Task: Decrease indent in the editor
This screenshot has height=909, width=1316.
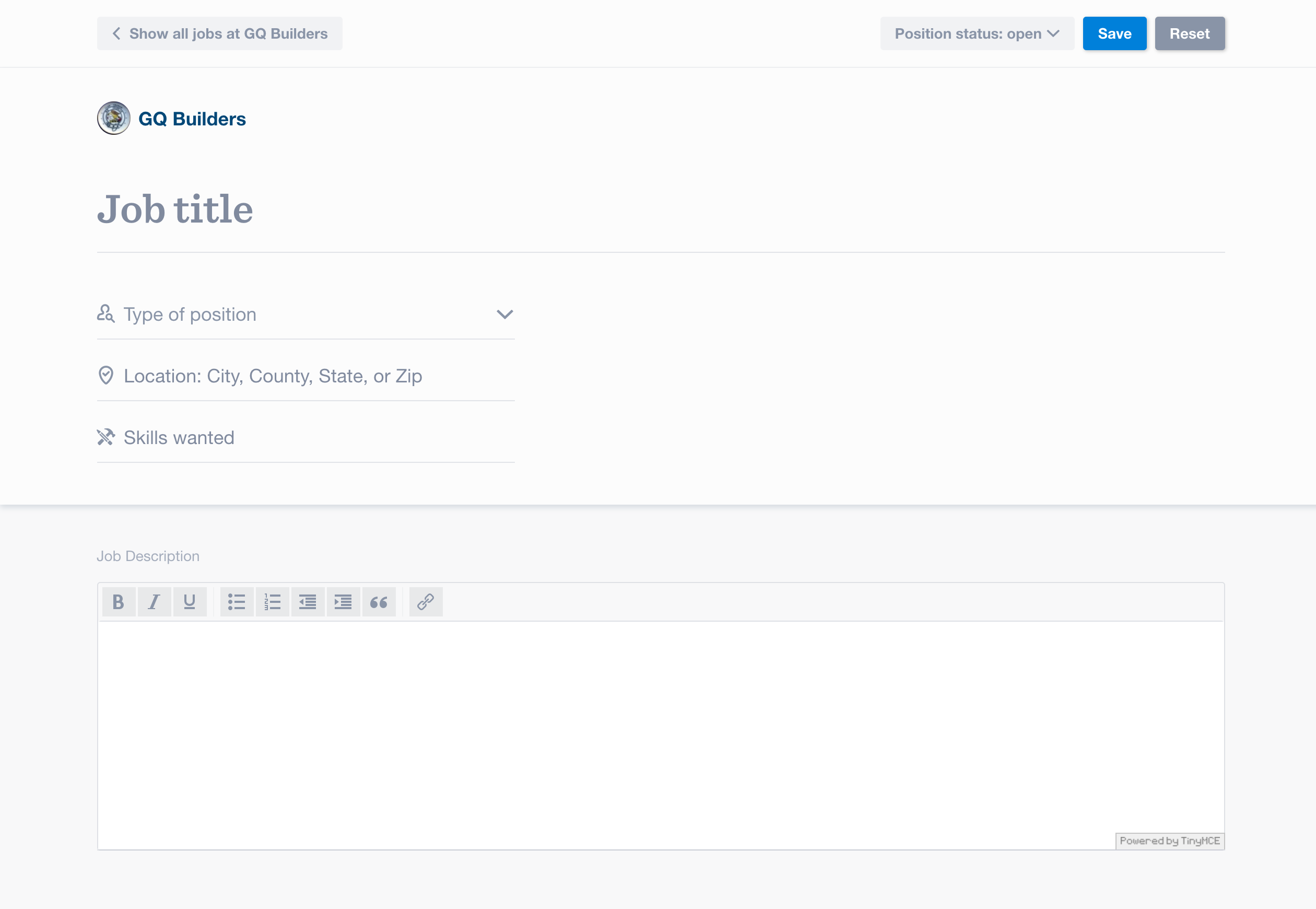Action: click(308, 602)
